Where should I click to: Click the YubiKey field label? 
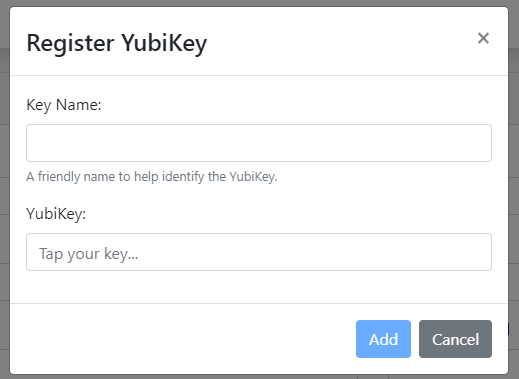[x=56, y=214]
